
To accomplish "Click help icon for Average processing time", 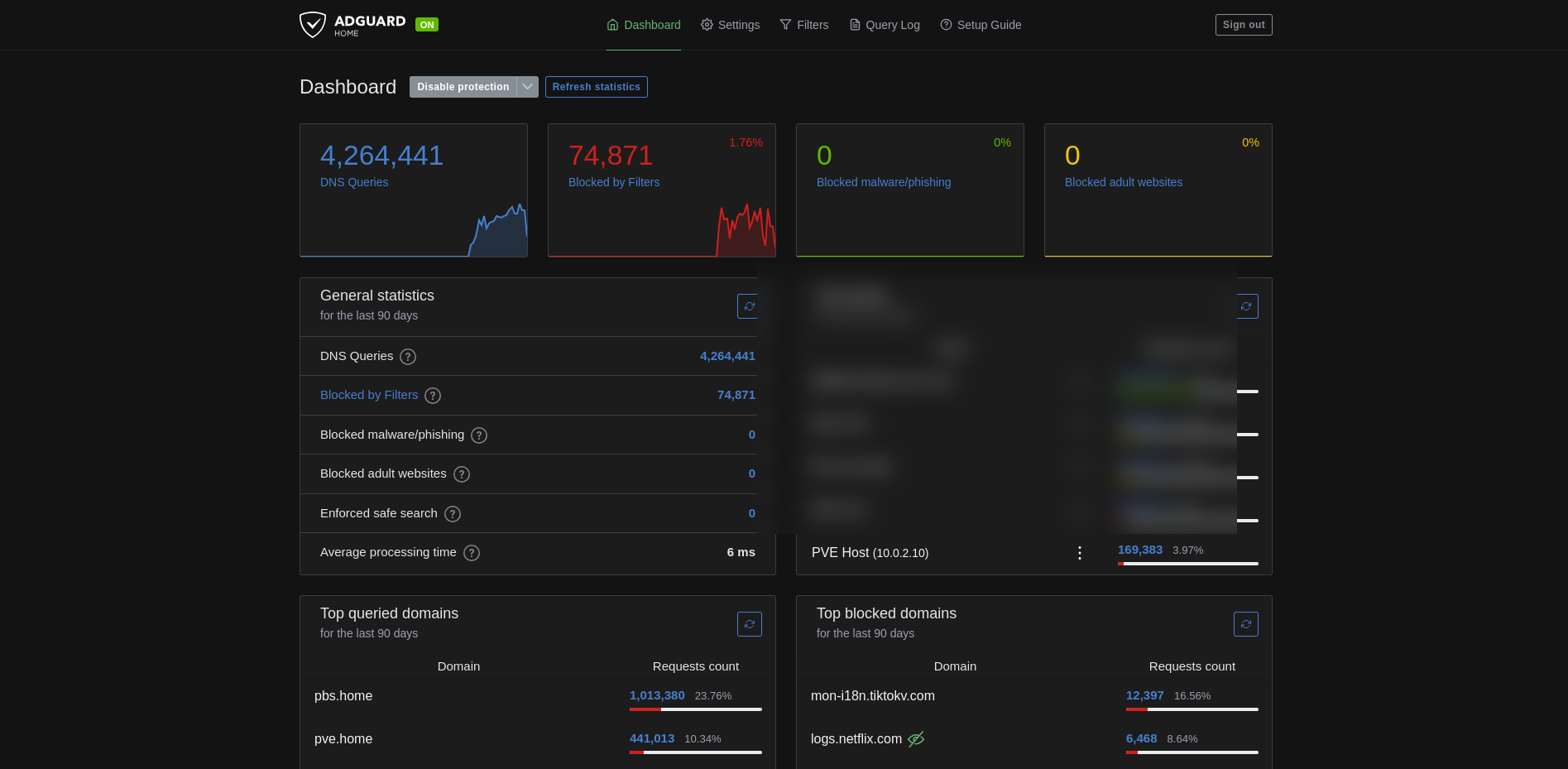I will point(472,553).
